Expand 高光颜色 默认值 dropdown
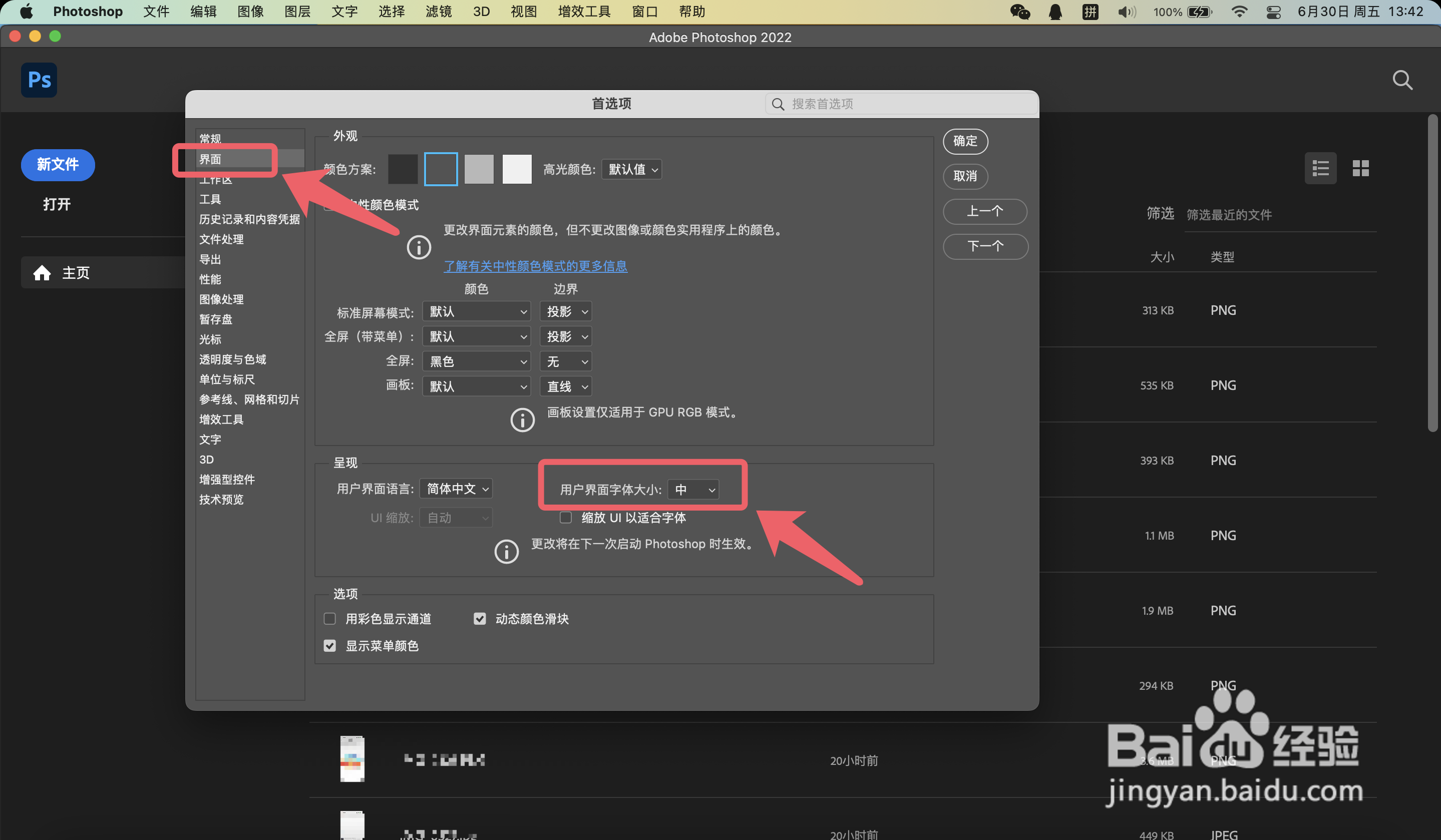1441x840 pixels. [632, 169]
